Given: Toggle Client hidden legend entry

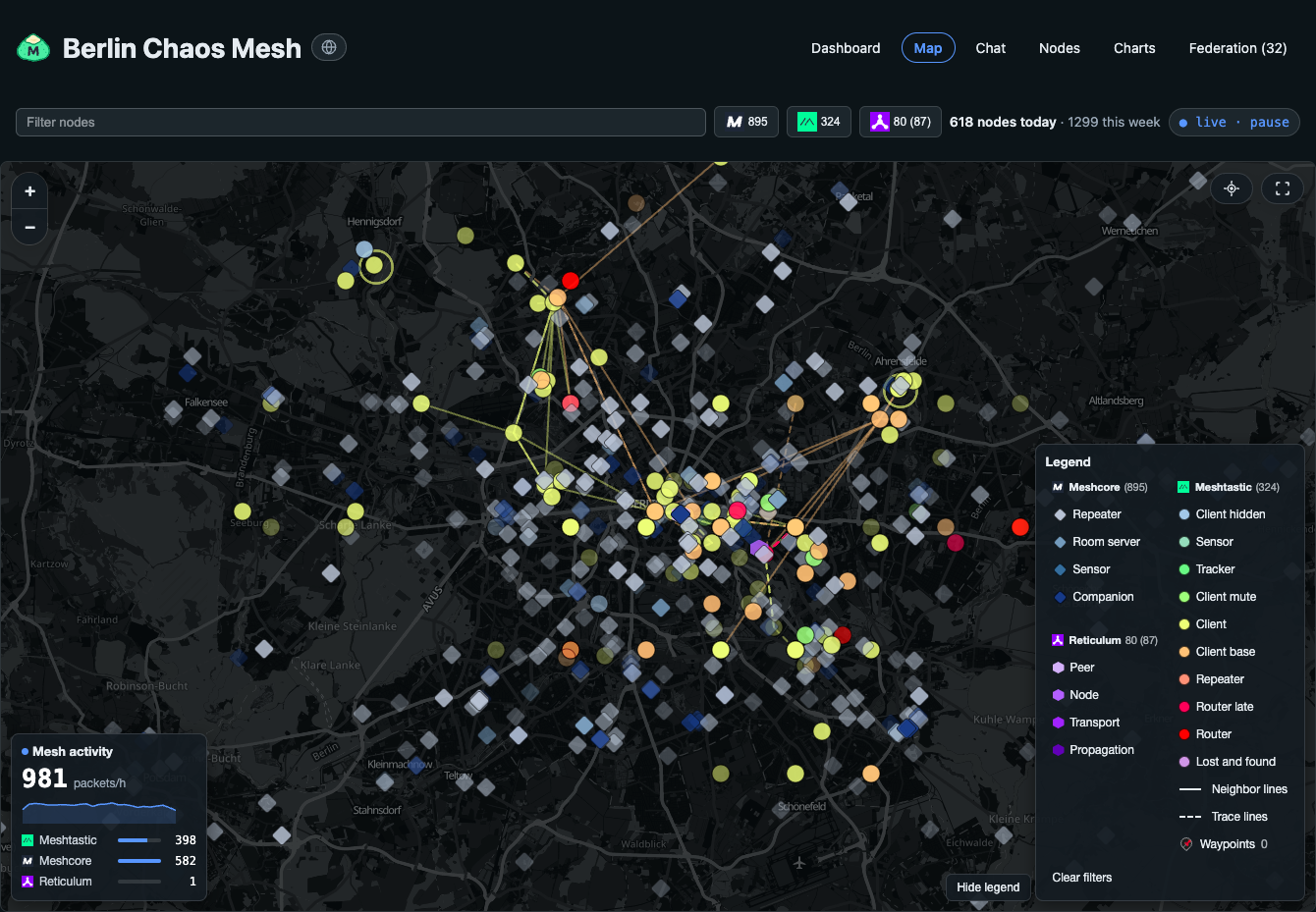Looking at the screenshot, I should pos(1222,514).
